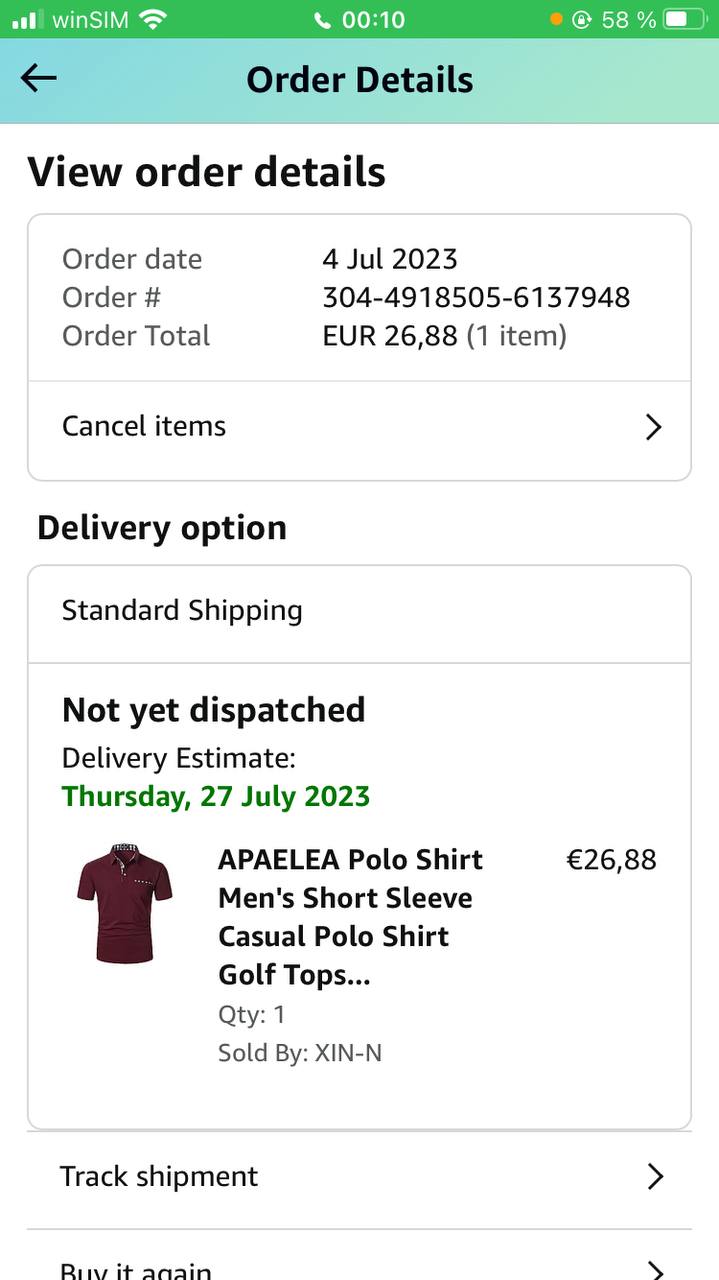Tap the orientation lock status icon

pyautogui.click(x=582, y=19)
